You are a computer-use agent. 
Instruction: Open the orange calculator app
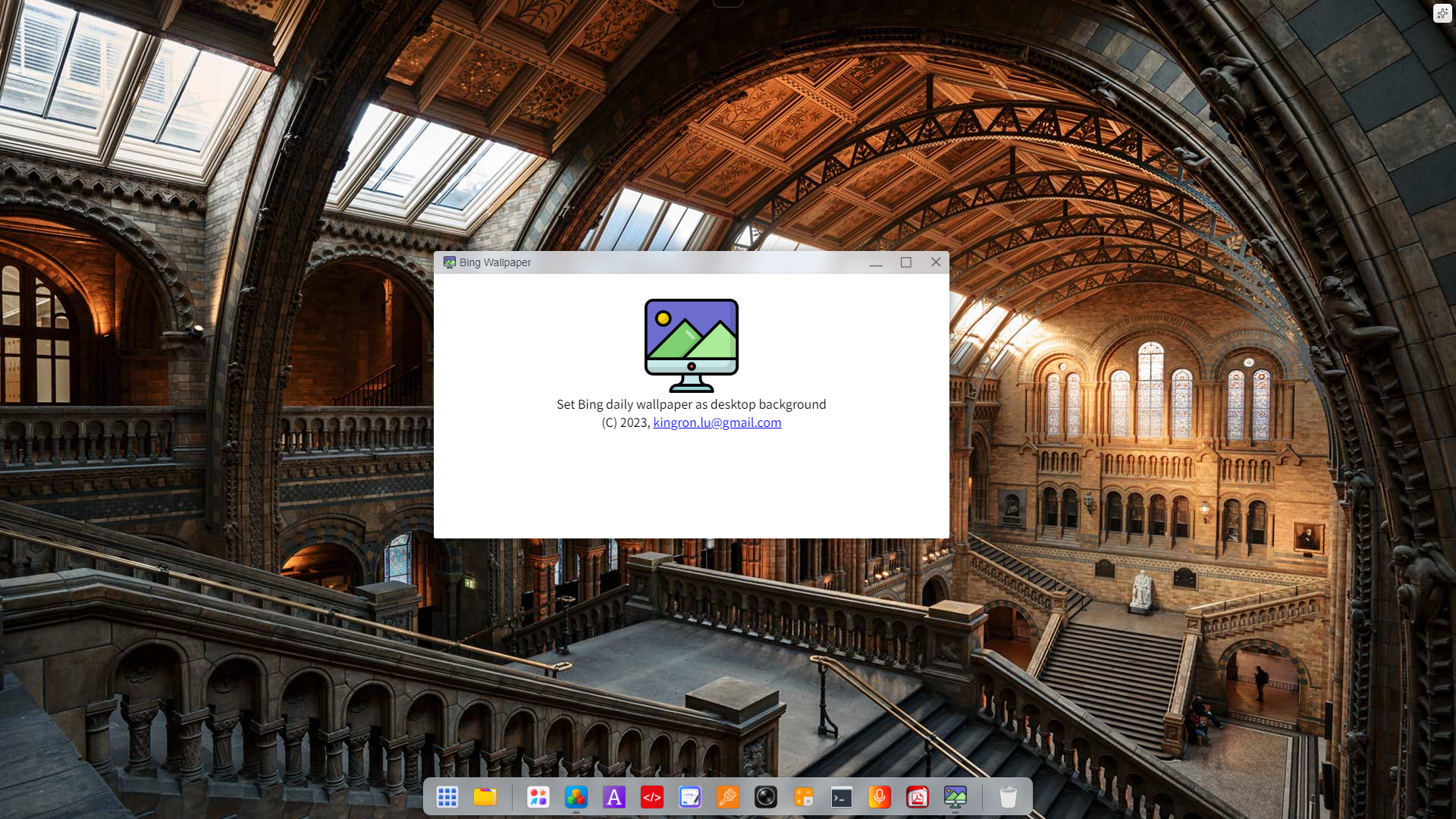pos(804,797)
